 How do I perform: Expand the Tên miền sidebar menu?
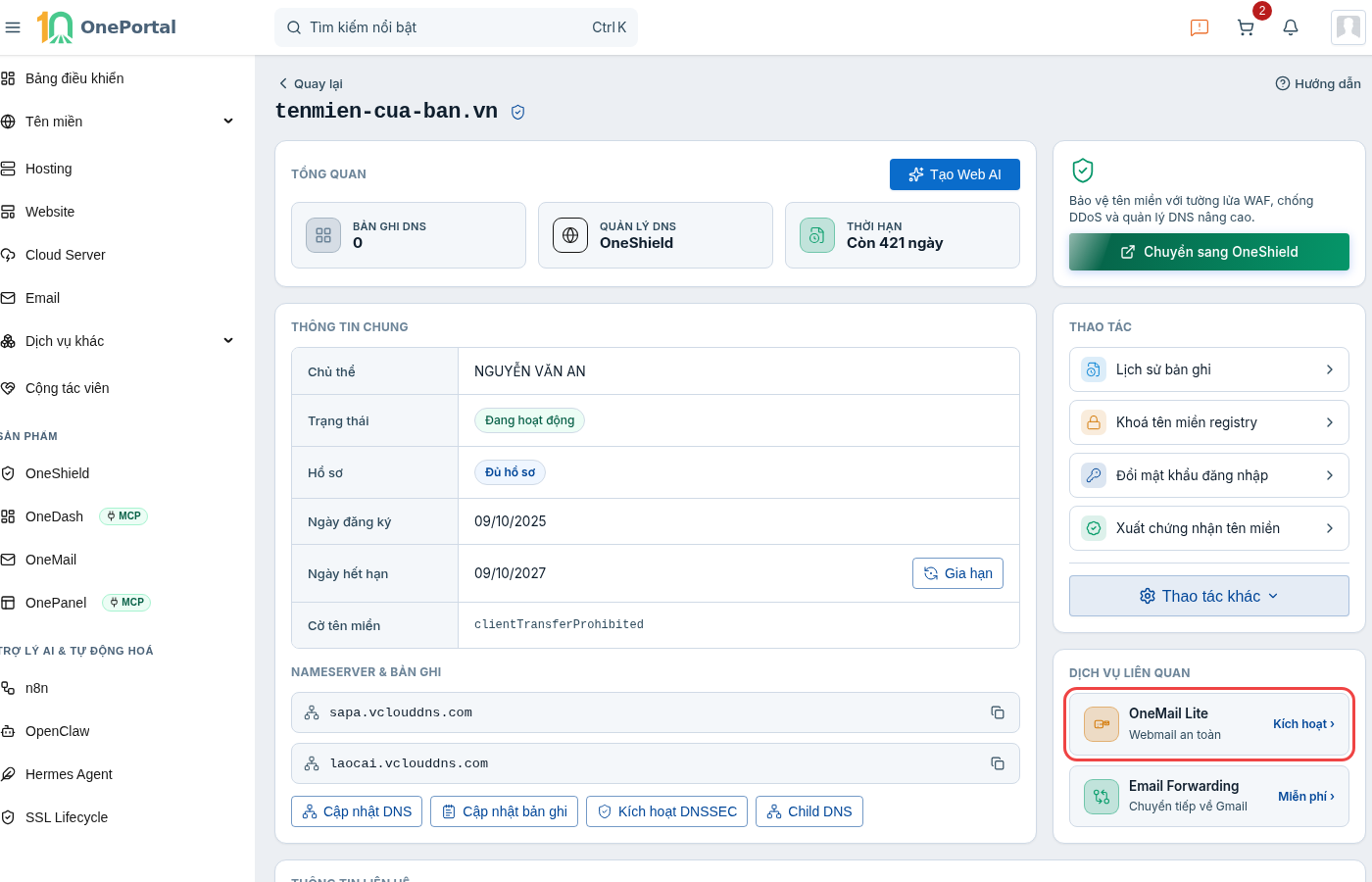(x=228, y=122)
